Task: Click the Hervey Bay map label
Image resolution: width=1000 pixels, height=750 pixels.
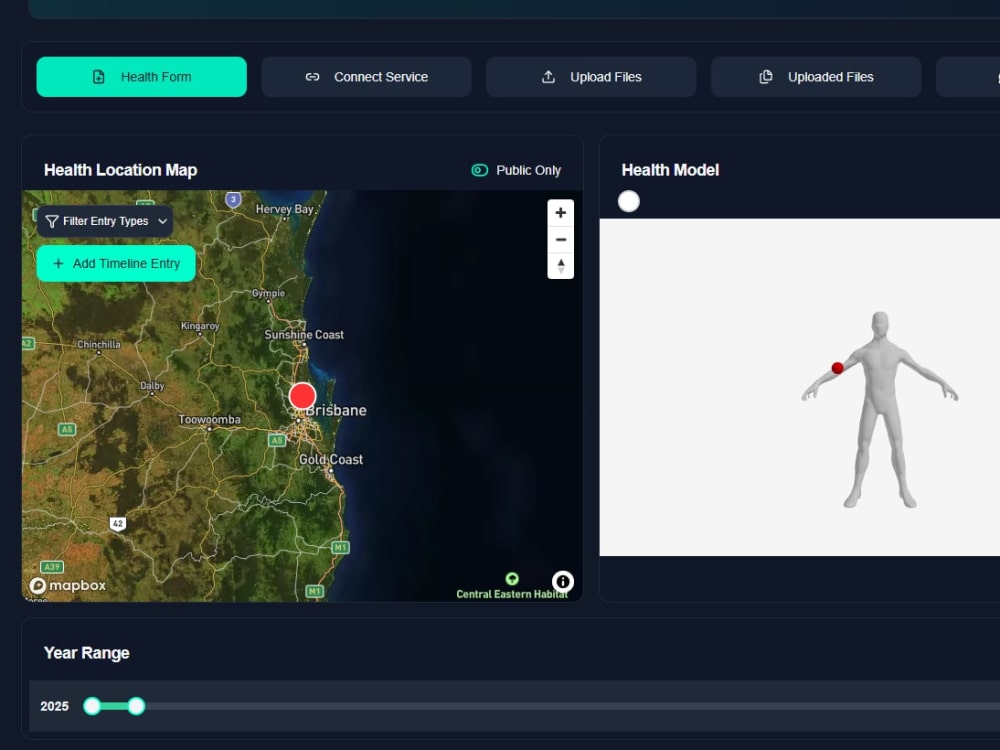Action: [284, 209]
